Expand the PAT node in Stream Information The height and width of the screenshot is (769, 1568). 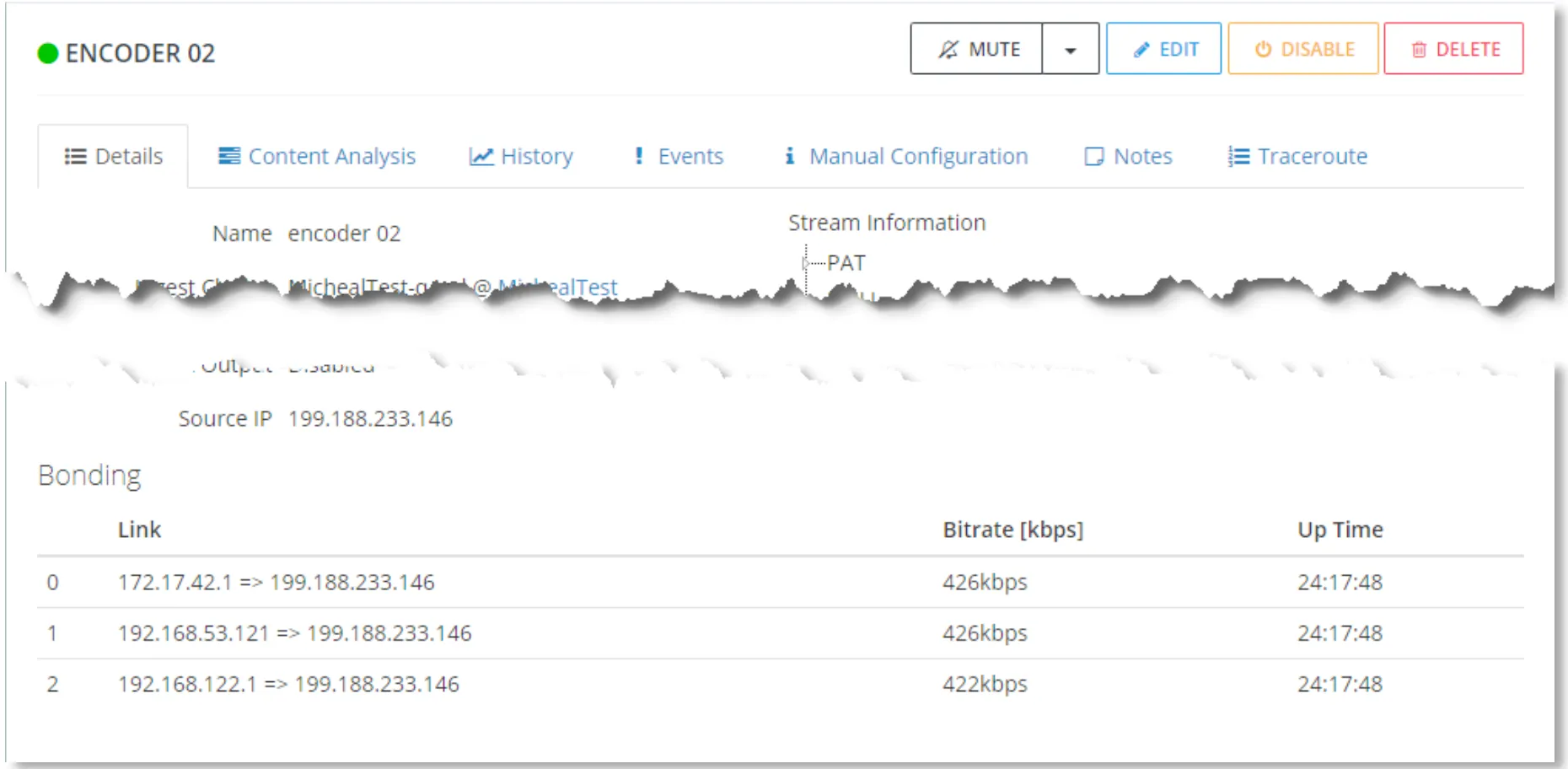pyautogui.click(x=806, y=263)
